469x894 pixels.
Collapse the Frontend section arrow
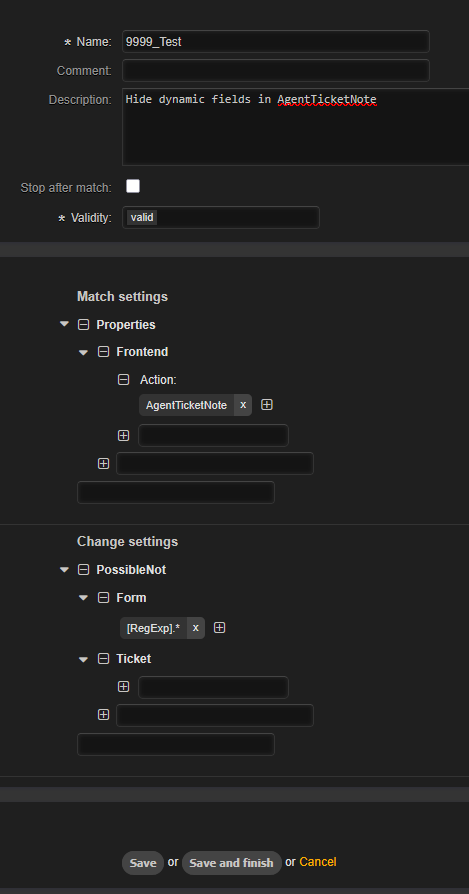point(84,352)
